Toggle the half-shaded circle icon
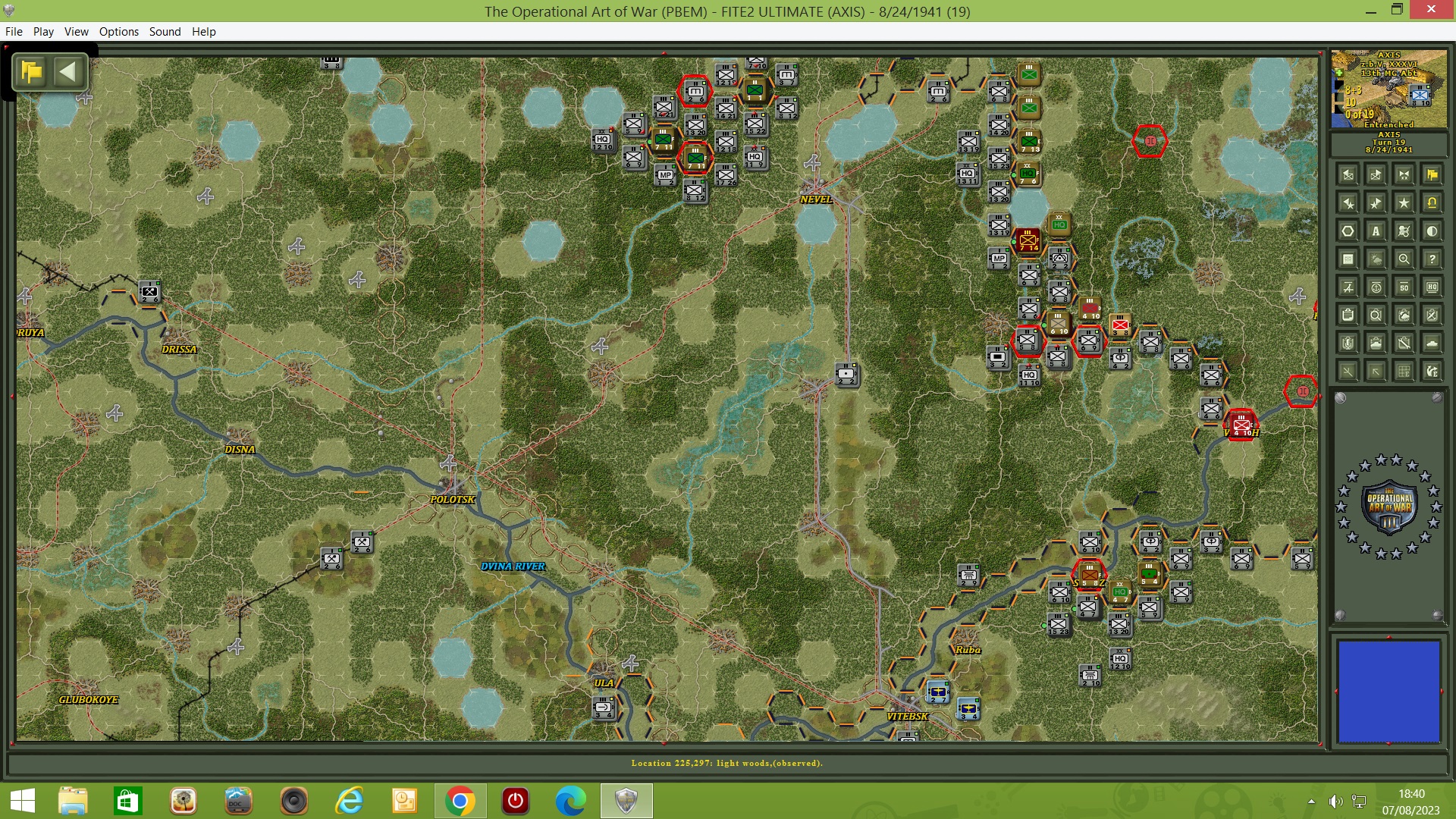The height and width of the screenshot is (819, 1456). pos(1432,231)
